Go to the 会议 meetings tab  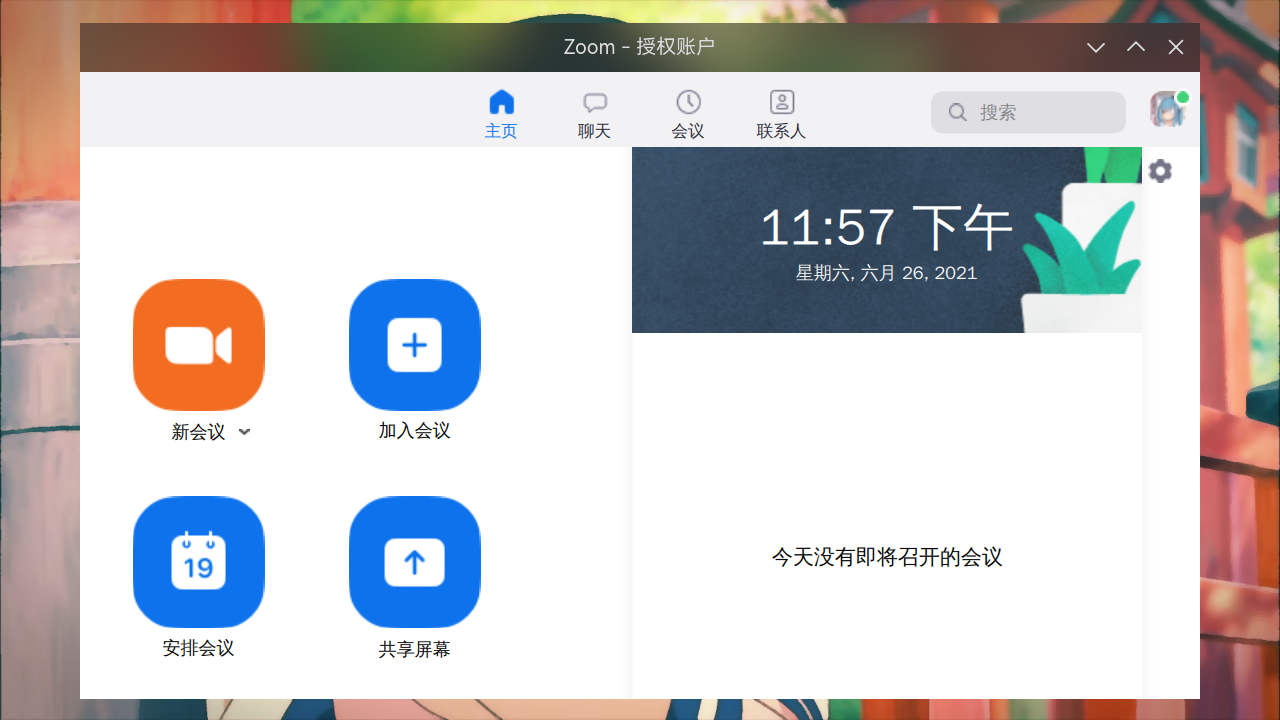(x=688, y=113)
